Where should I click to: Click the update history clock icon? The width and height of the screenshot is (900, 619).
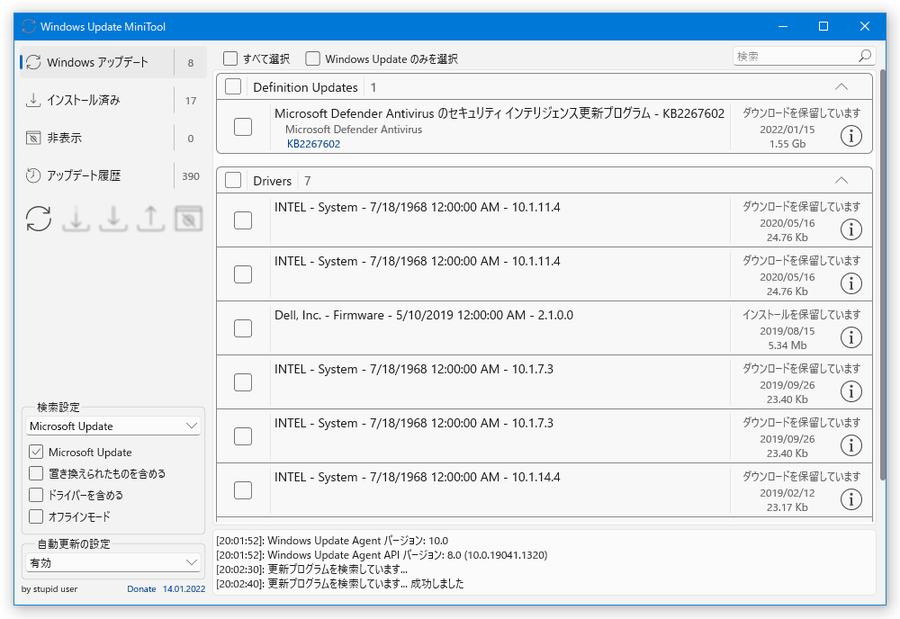tap(33, 176)
